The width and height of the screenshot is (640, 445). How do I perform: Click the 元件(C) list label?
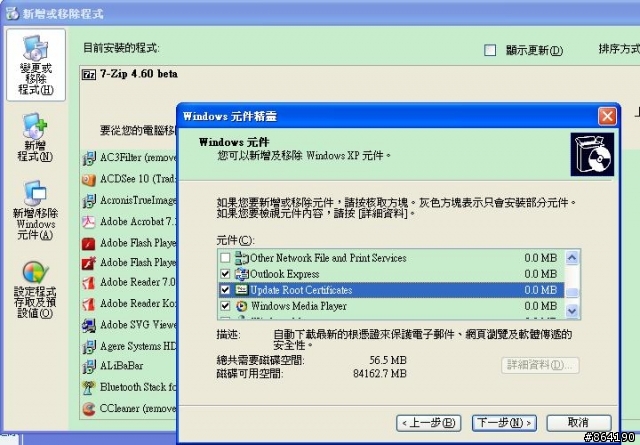pyautogui.click(x=235, y=240)
